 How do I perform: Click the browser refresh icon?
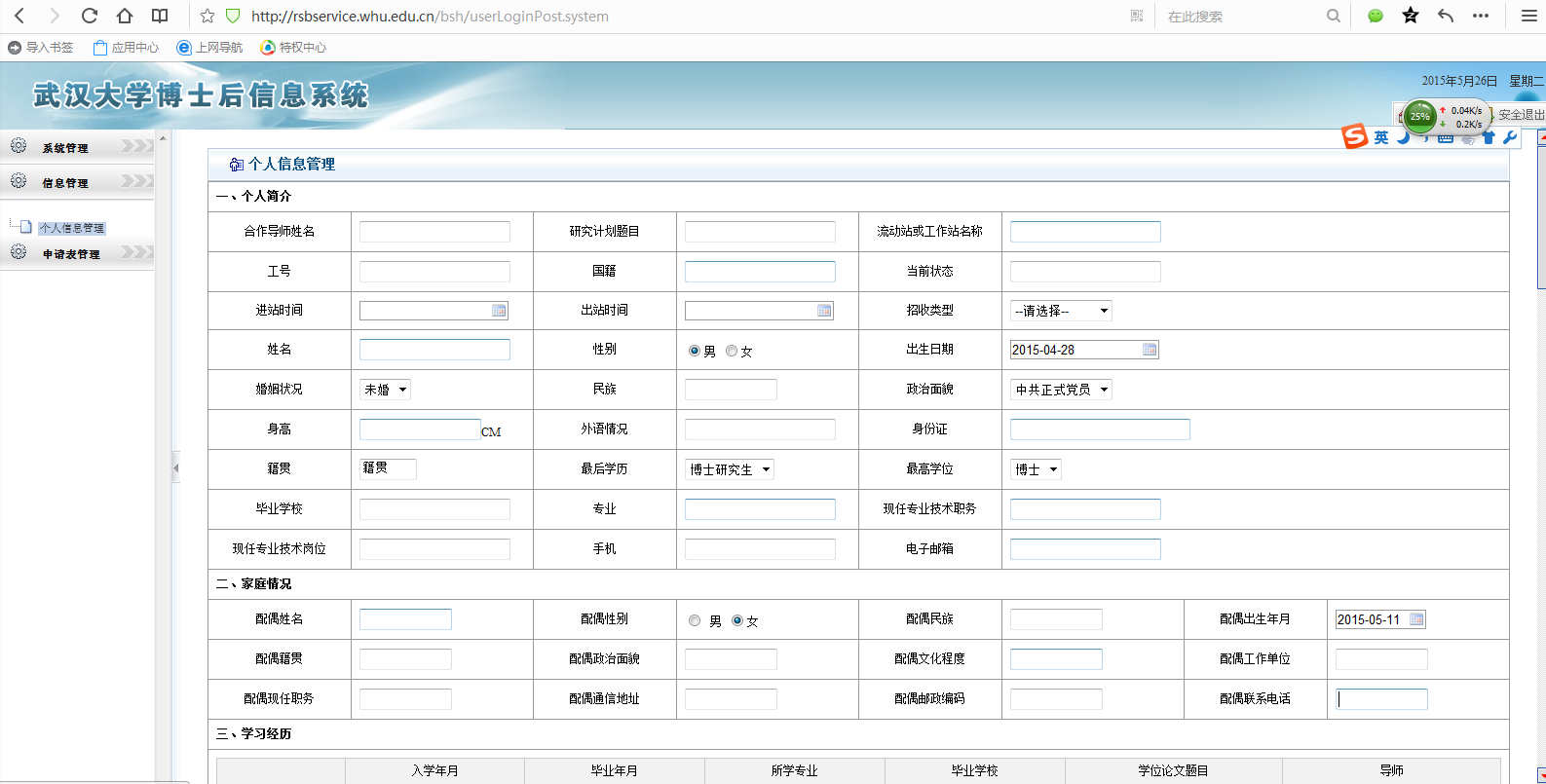(90, 16)
